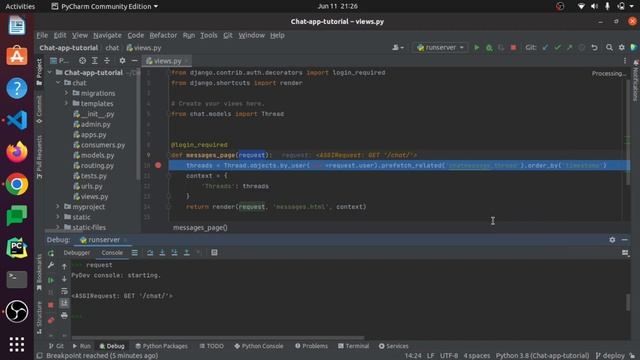Launch Google Chrome from the Ubuntu dock

click(x=17, y=184)
